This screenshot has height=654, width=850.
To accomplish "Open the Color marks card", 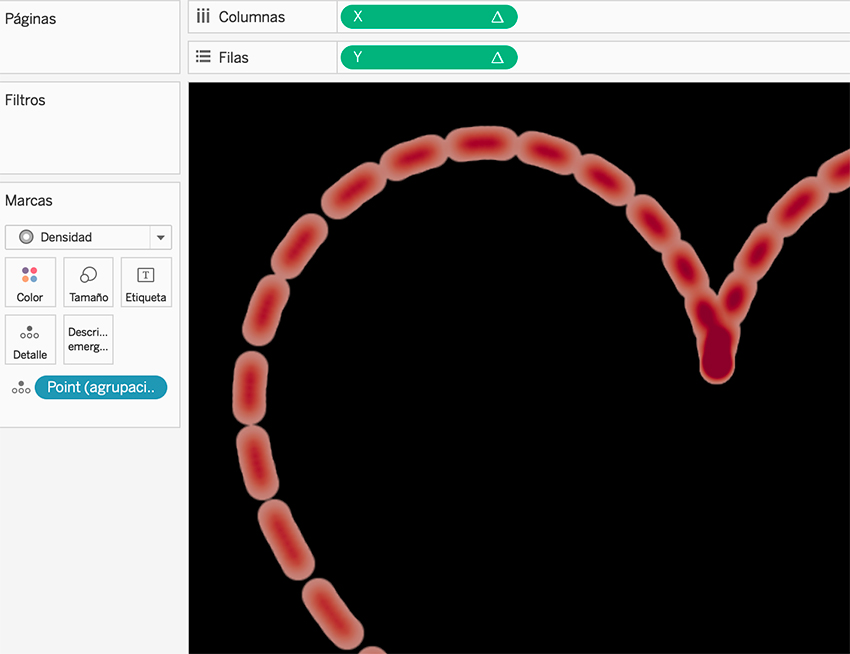I will pyautogui.click(x=30, y=282).
